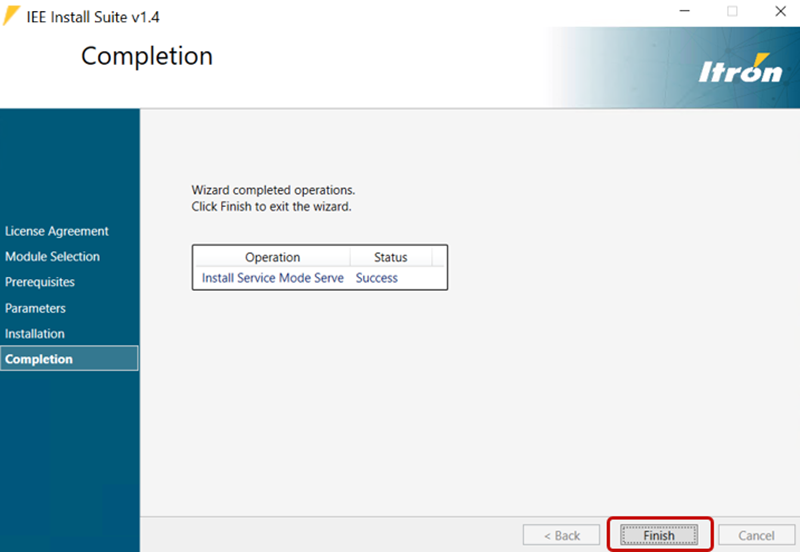
Task: Click the 'Wizard completed operations.' text
Action: tap(273, 190)
